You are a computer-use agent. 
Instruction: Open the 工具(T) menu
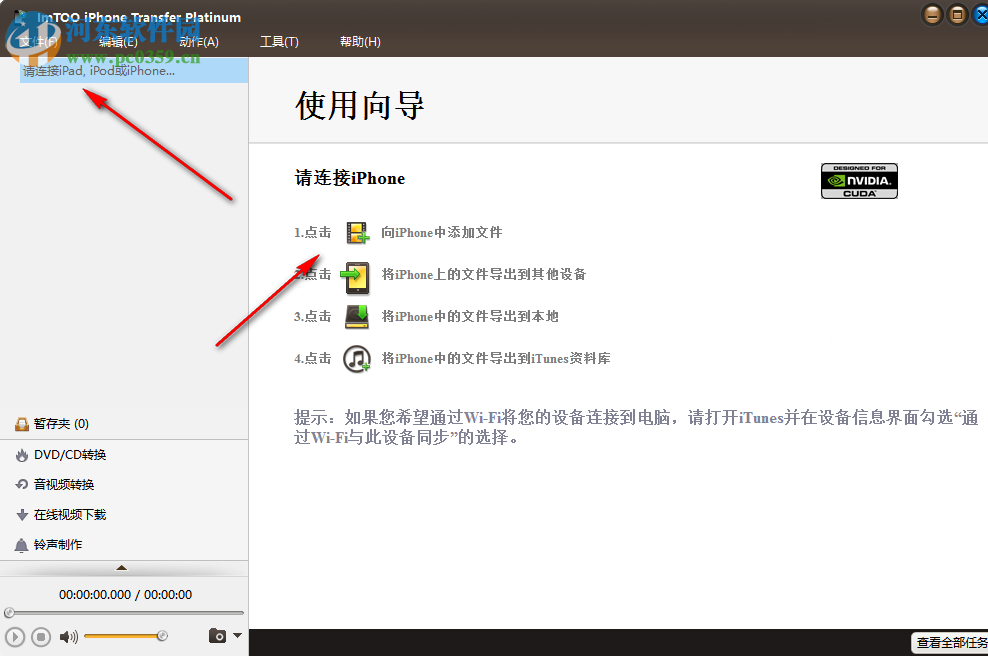tap(279, 41)
